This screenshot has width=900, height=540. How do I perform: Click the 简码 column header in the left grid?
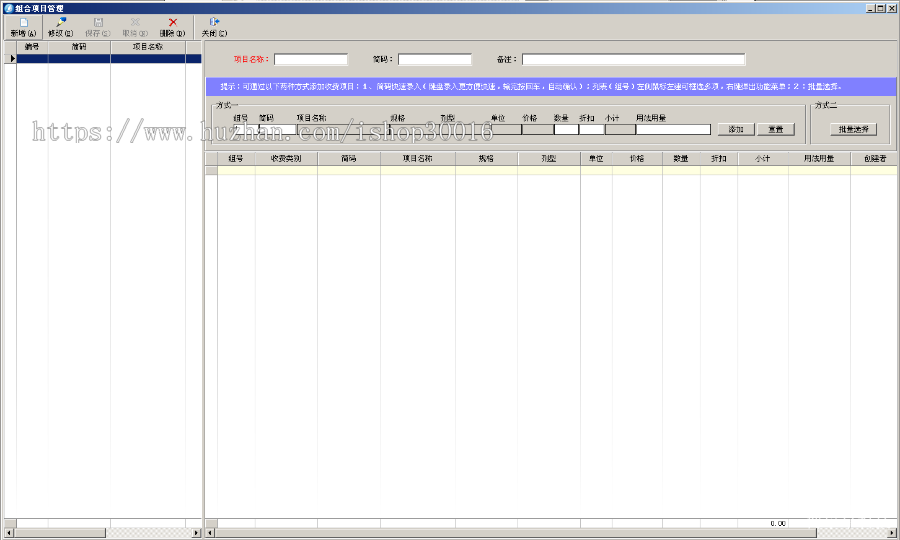(79, 46)
